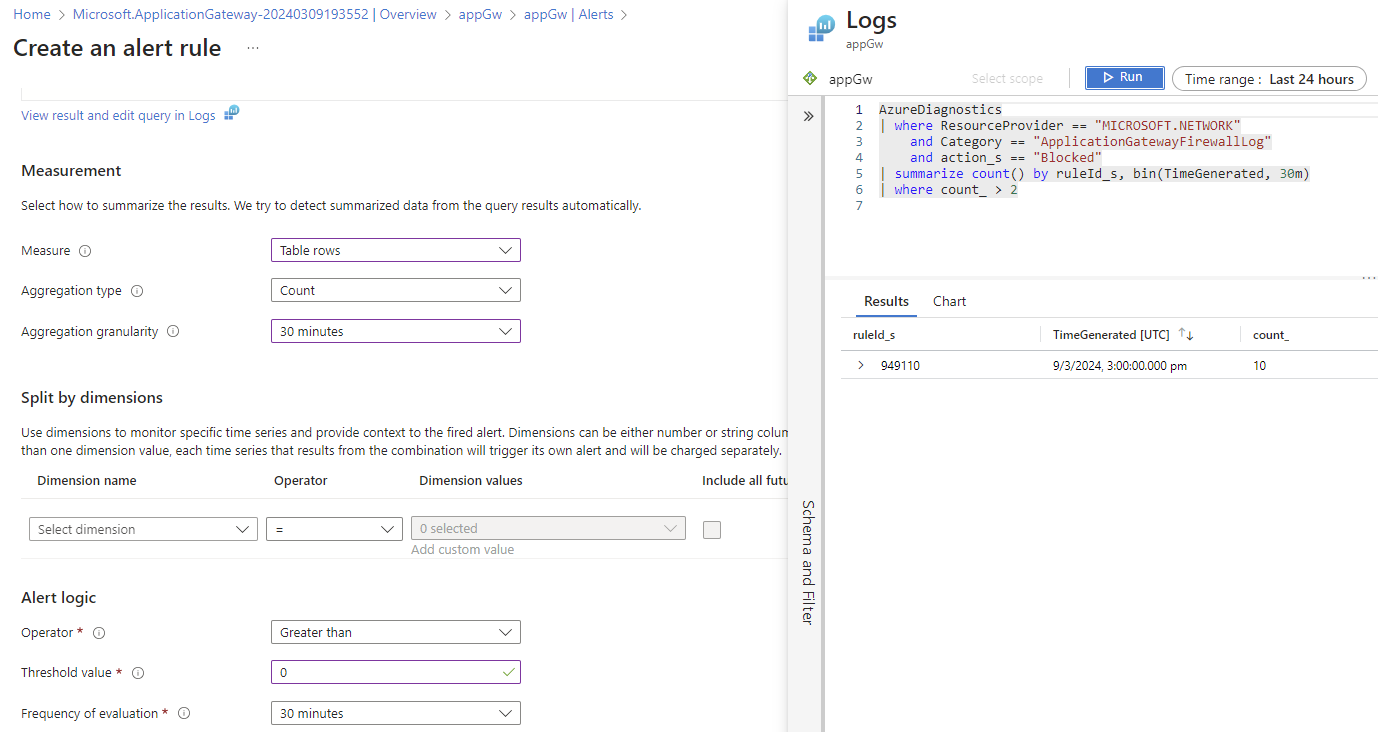Click the appGw scope name text
1378x732 pixels.
851,79
